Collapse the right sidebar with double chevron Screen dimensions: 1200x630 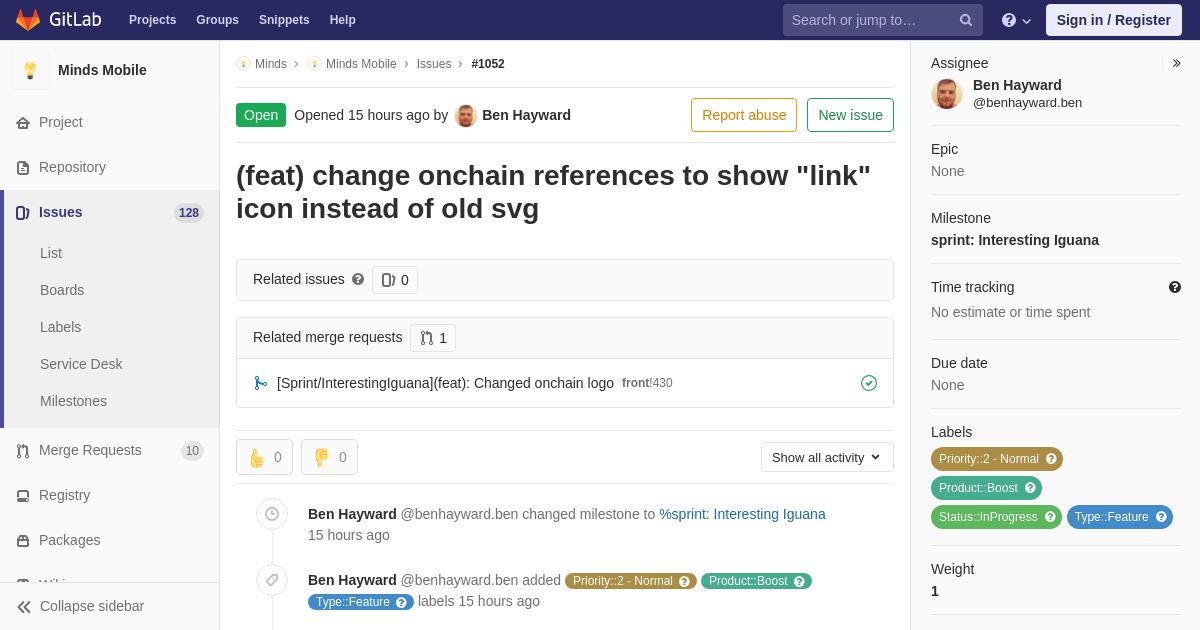point(1177,63)
